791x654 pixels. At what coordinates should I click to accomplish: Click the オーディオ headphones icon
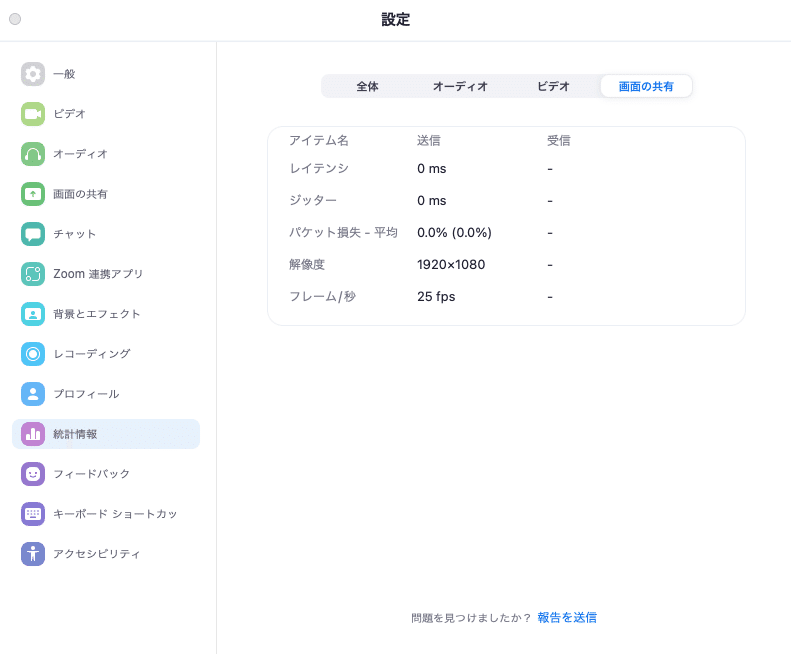(33, 154)
